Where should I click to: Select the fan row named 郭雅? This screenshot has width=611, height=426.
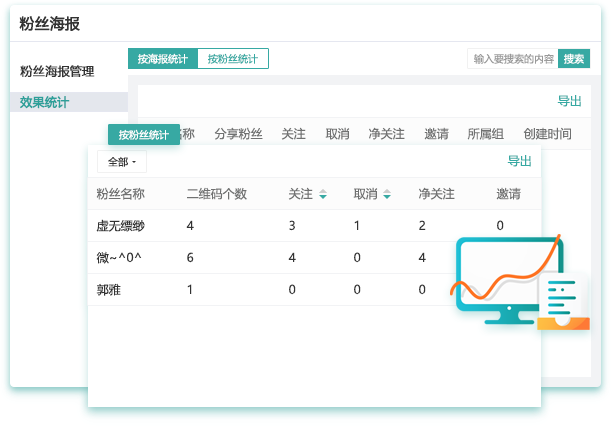tap(109, 290)
